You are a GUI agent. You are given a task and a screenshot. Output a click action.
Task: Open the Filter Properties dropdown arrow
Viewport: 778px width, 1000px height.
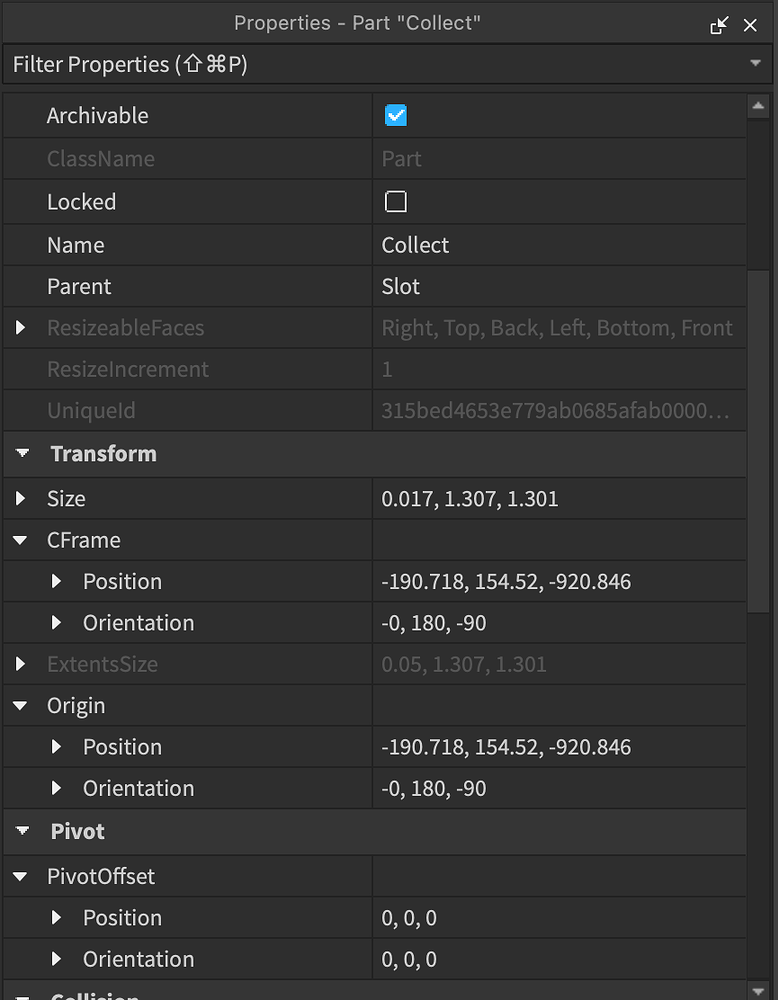coord(758,63)
